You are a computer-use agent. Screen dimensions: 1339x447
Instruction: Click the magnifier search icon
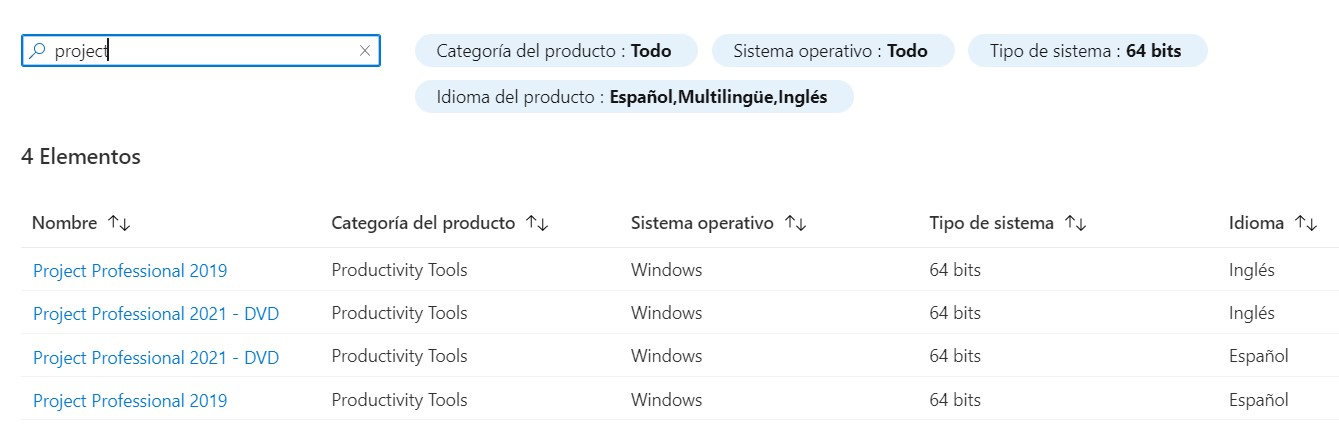[38, 51]
